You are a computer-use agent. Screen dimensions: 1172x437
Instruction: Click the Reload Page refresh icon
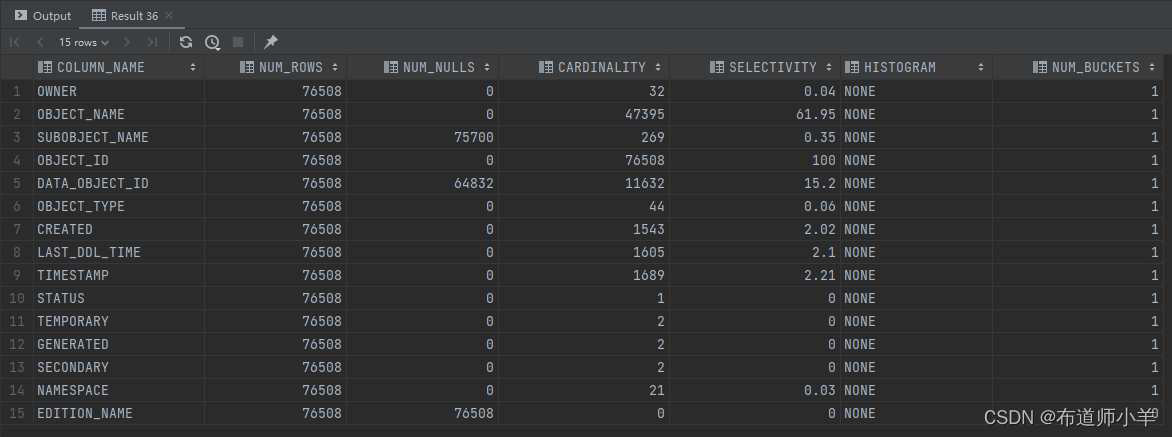coord(186,42)
